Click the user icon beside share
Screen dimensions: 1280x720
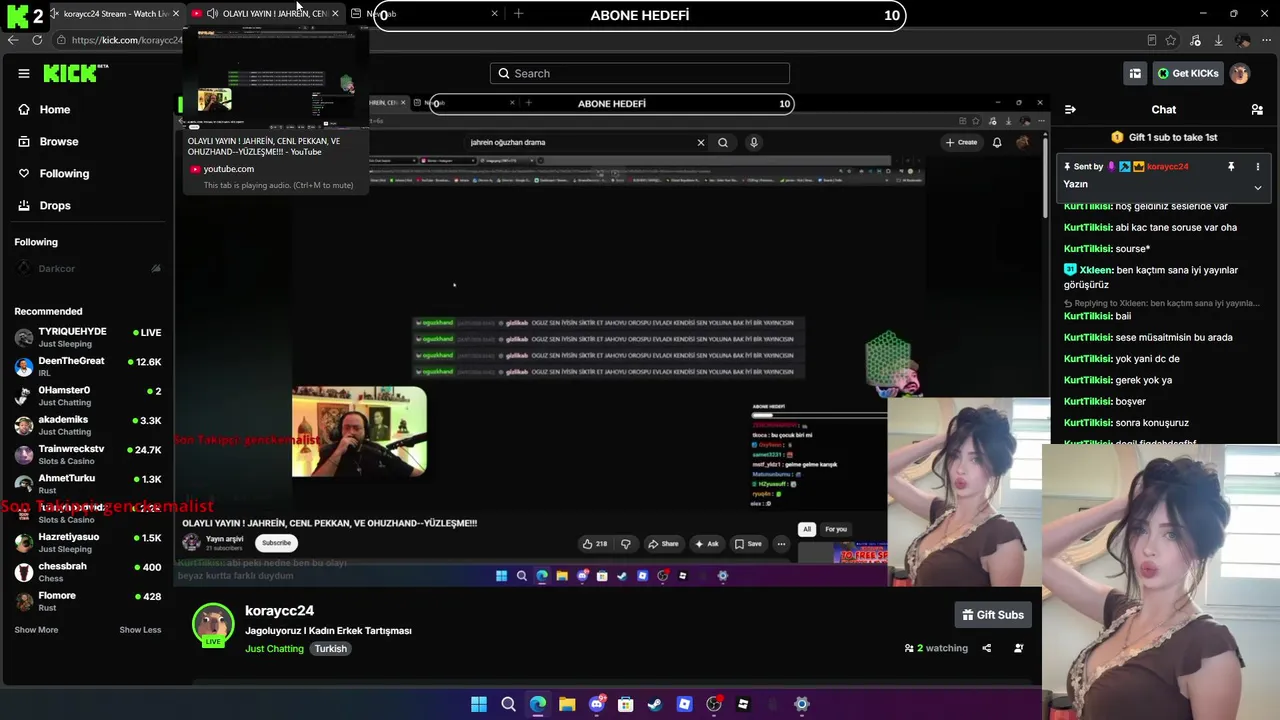coord(1018,648)
